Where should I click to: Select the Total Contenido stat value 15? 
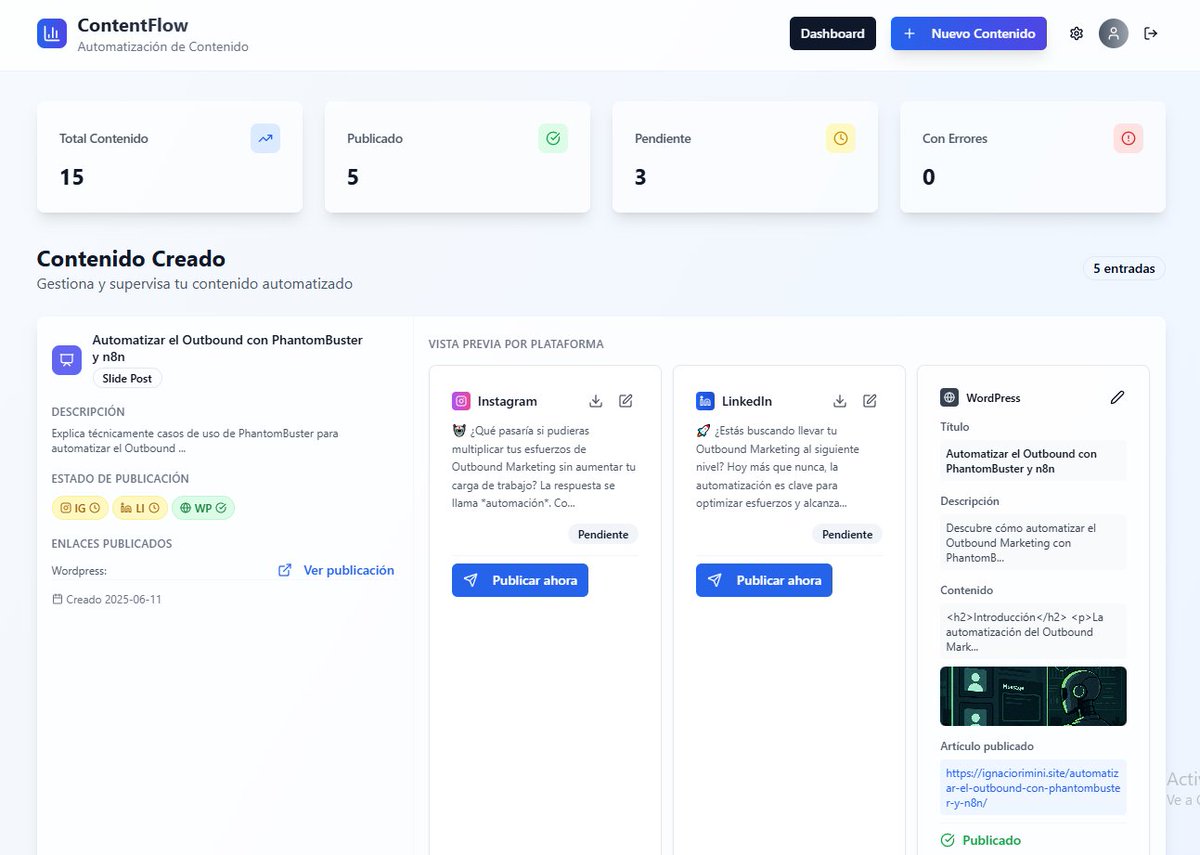(x=71, y=177)
